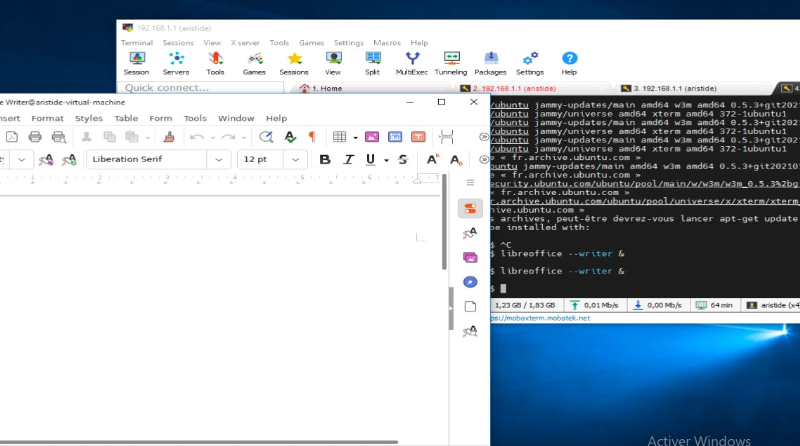Toggle Bold formatting
Screen dimensions: 800x446
click(324, 160)
